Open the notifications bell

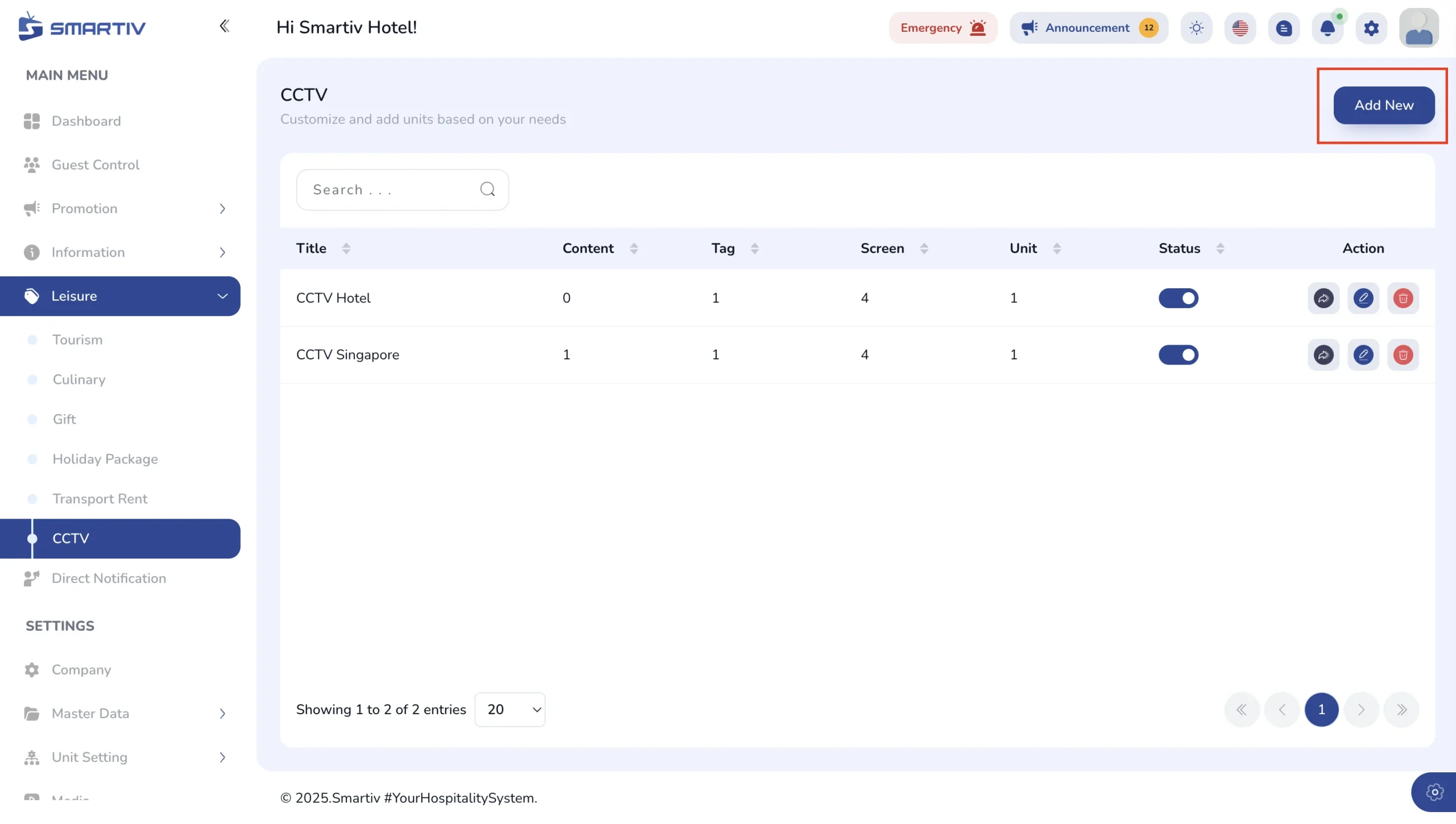[x=1327, y=28]
